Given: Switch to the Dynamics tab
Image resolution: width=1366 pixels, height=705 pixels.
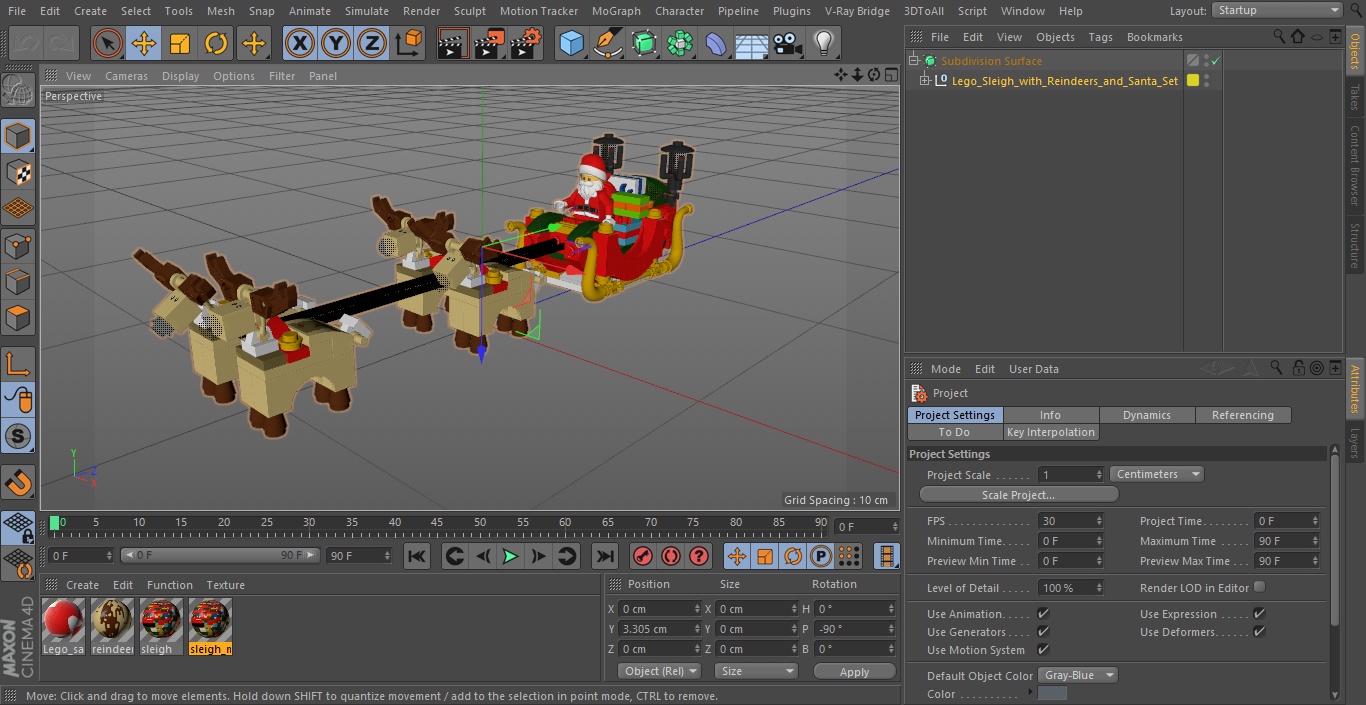Looking at the screenshot, I should click(x=1147, y=415).
